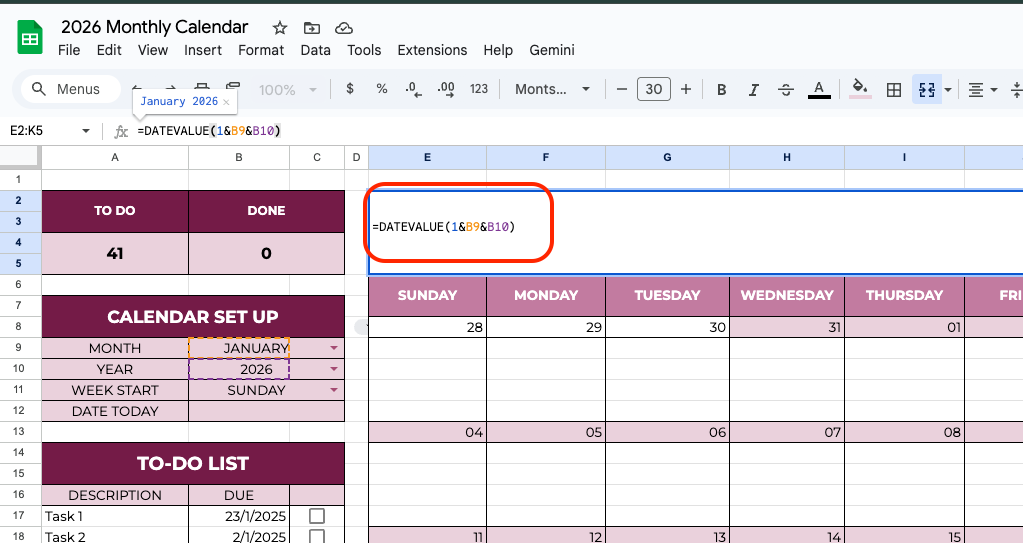Viewport: 1023px width, 543px height.
Task: Click the vertical align icon
Action: [1016, 89]
